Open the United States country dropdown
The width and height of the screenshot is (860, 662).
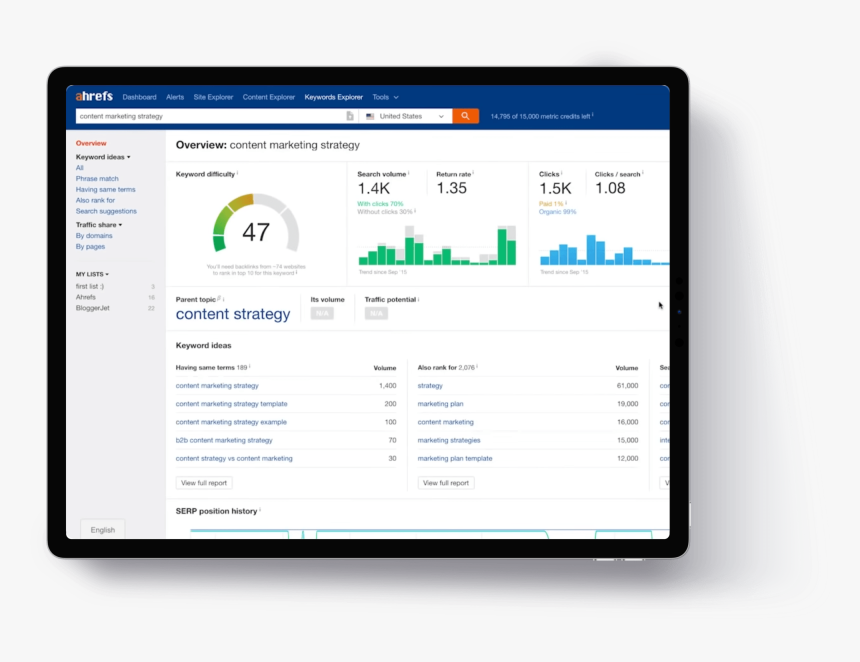(405, 116)
